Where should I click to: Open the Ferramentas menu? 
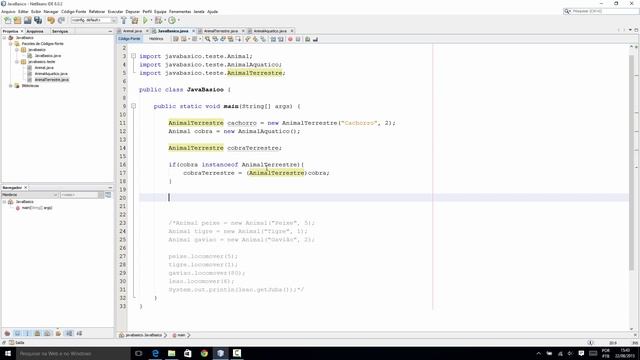pos(180,11)
